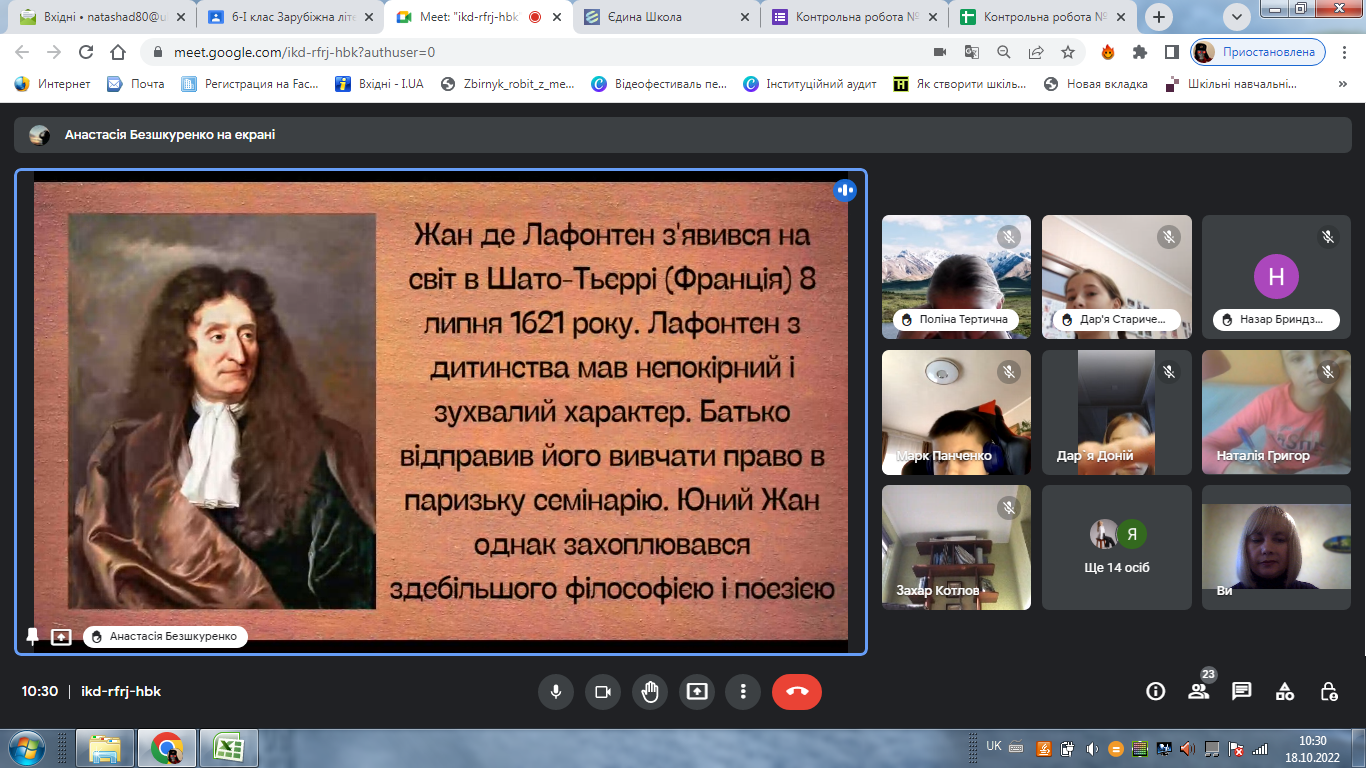Click the flame extension icon
Image resolution: width=1366 pixels, height=768 pixels.
pyautogui.click(x=1108, y=52)
